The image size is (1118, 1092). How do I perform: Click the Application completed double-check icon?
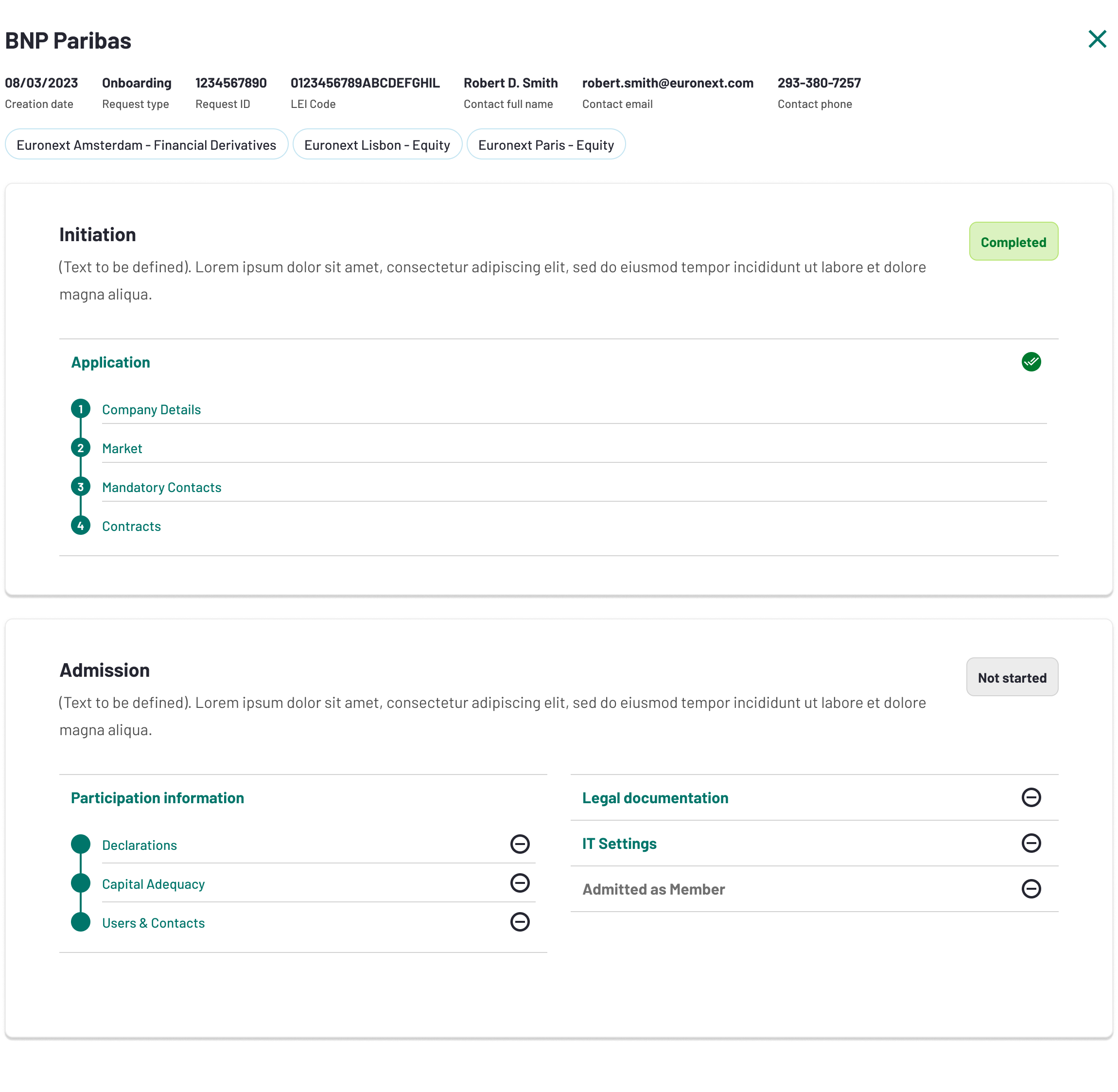[x=1031, y=362]
